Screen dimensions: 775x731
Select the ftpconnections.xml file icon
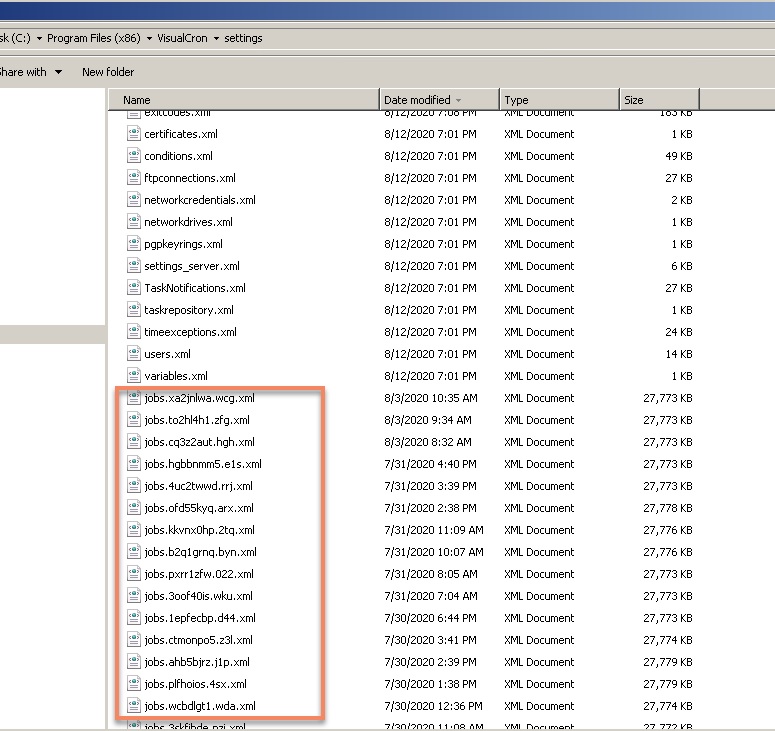point(134,178)
